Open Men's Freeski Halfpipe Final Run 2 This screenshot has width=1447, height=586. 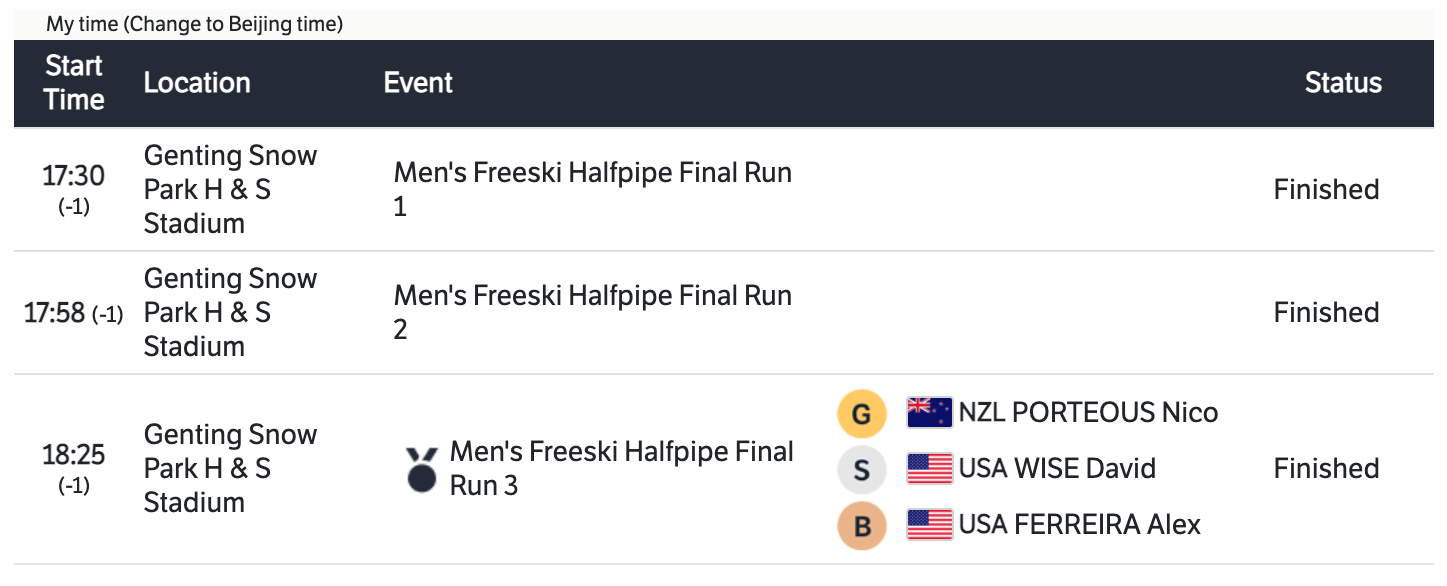592,312
